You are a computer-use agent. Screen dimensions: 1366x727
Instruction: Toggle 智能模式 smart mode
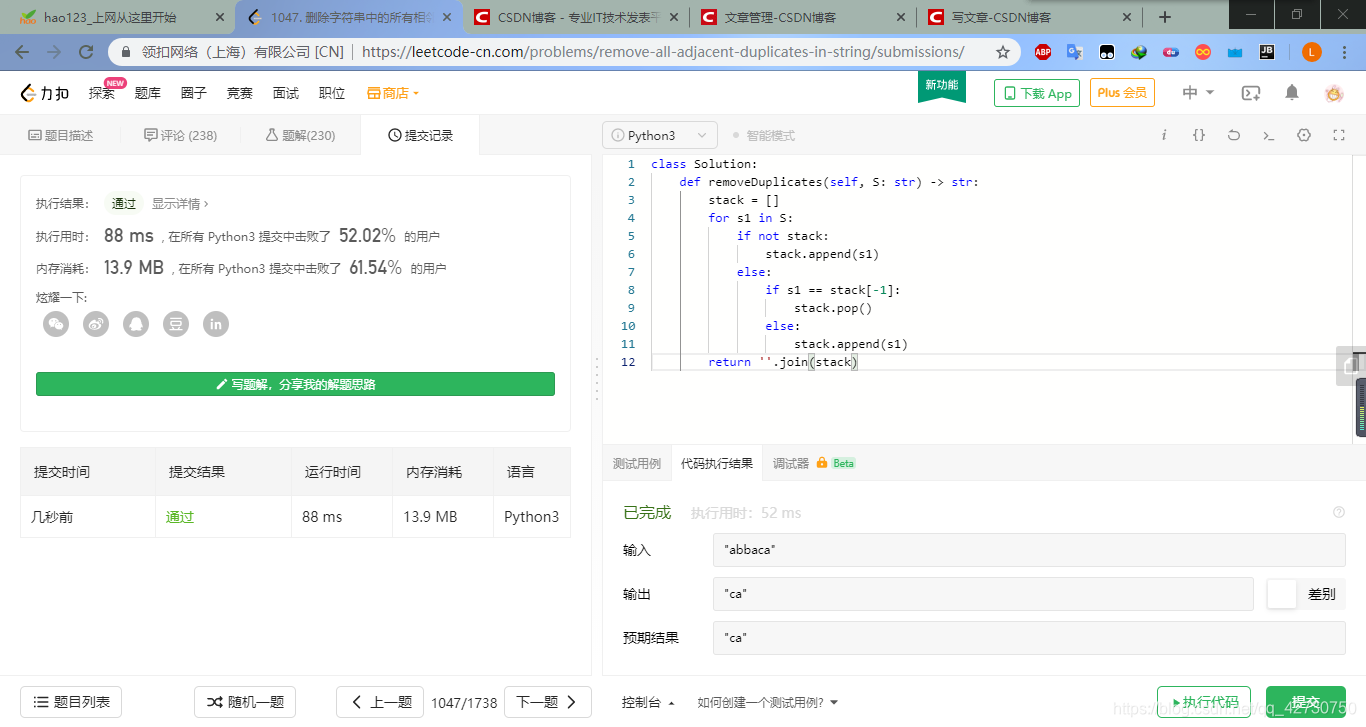coord(764,135)
